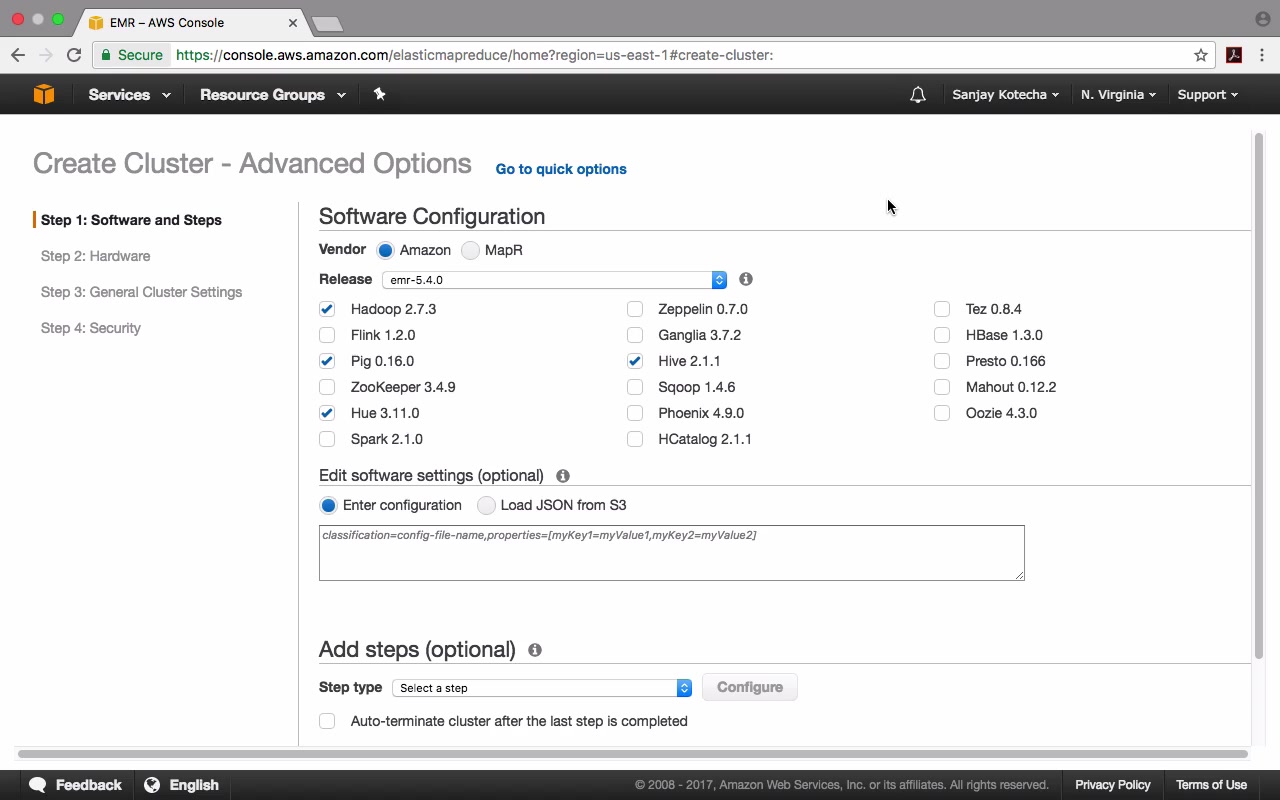The height and width of the screenshot is (800, 1280).
Task: Uncheck the Hive 2.1.1 application
Action: [635, 361]
